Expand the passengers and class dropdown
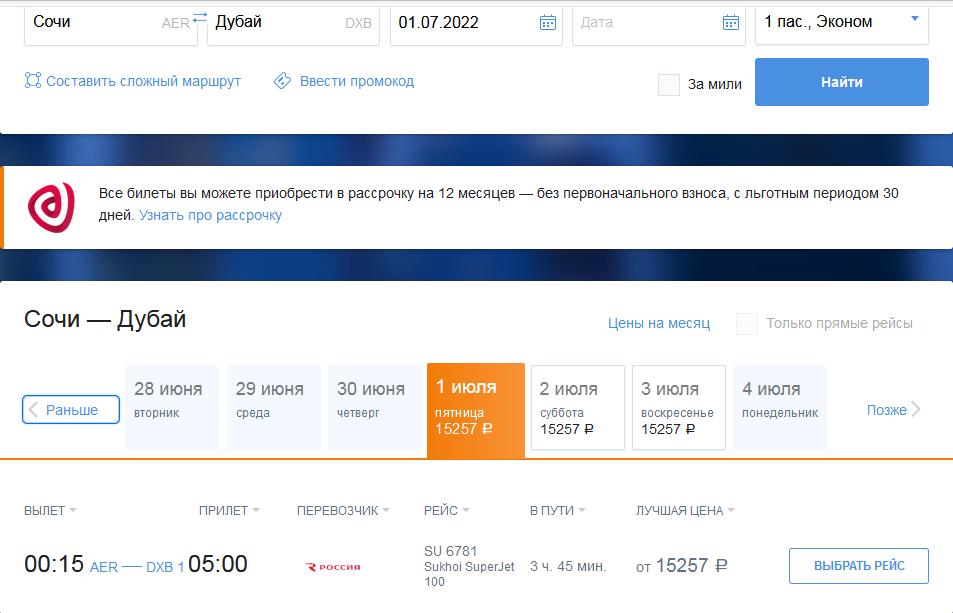Viewport: 953px width, 613px height. (x=914, y=19)
